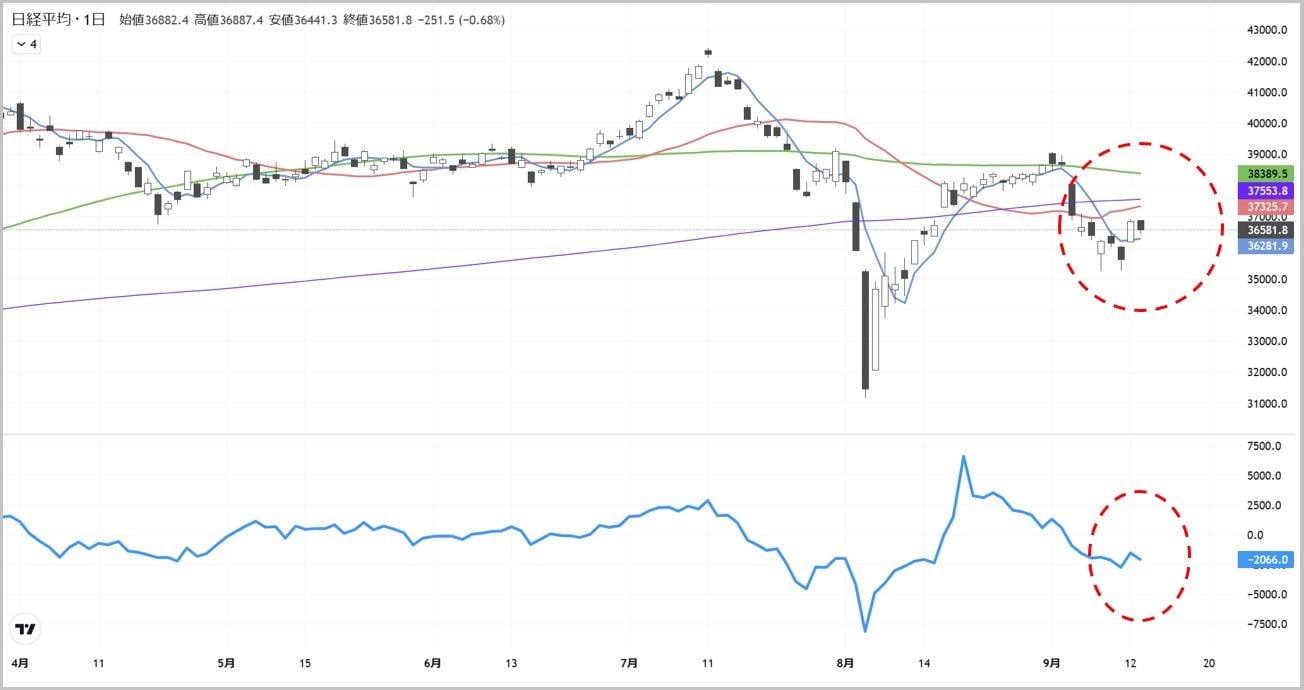Click the 4月 label on time axis
Viewport: 1304px width, 690px height.
(21, 662)
